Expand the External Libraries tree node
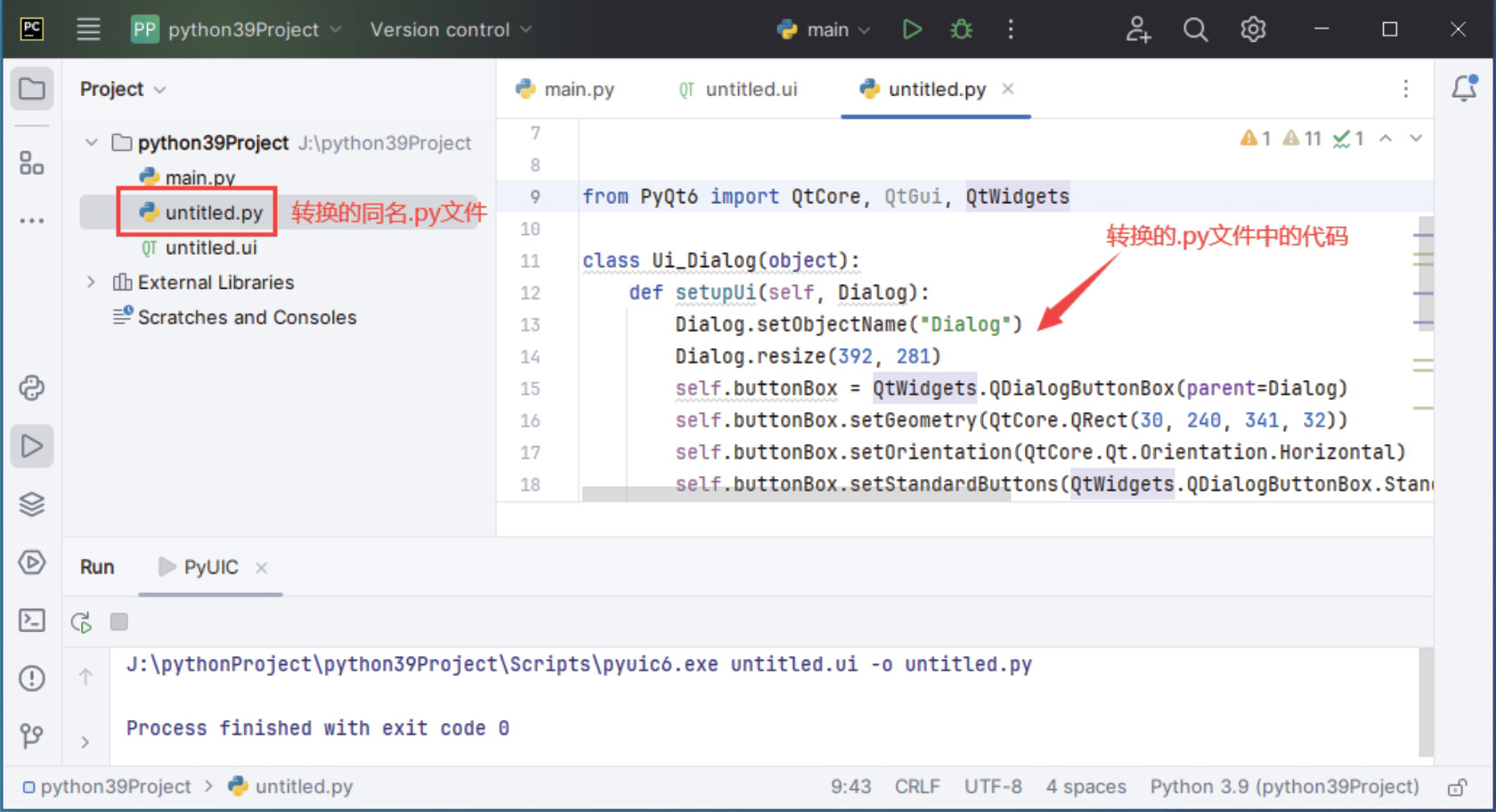 [91, 282]
